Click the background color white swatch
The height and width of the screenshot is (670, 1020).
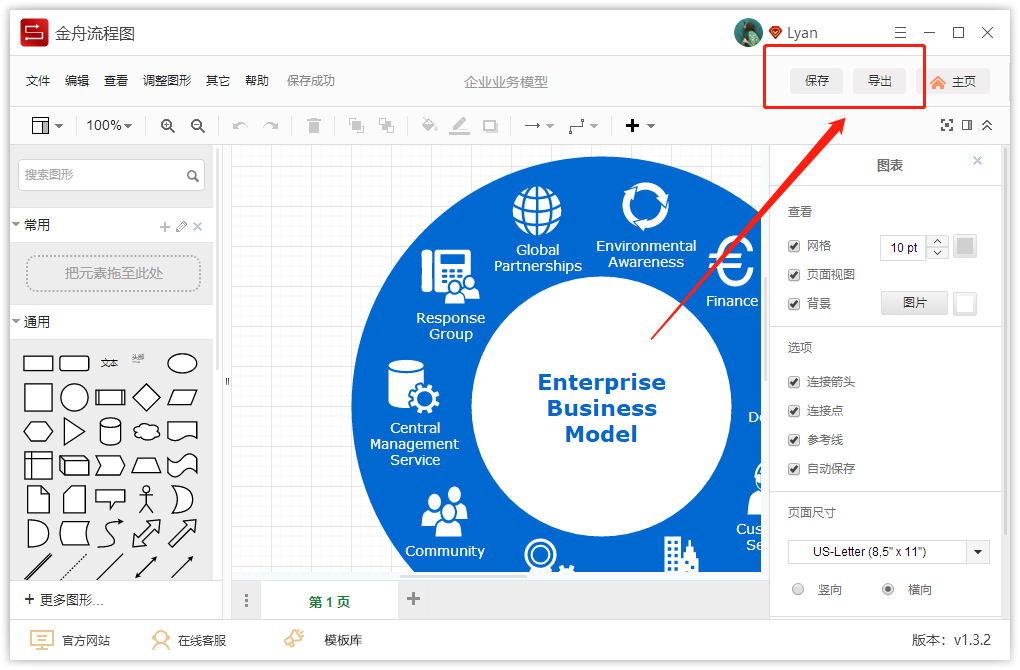click(965, 304)
